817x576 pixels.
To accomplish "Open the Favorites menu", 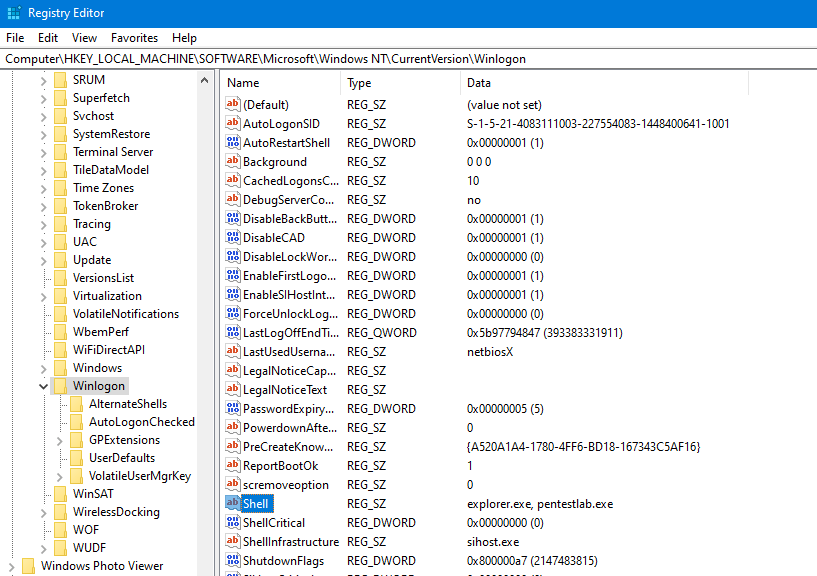I will click(x=134, y=38).
